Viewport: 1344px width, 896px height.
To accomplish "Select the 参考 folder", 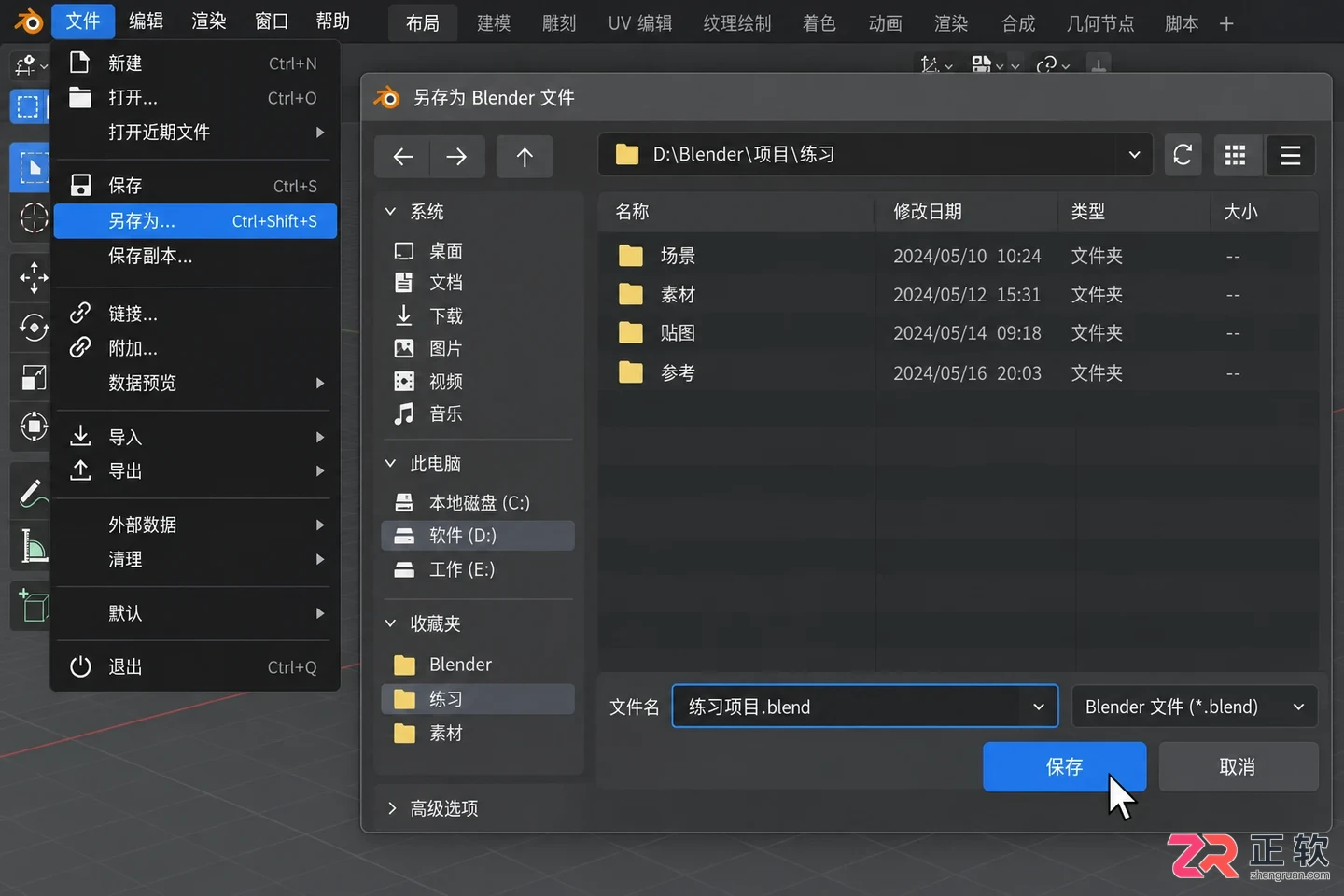I will [x=958, y=373].
